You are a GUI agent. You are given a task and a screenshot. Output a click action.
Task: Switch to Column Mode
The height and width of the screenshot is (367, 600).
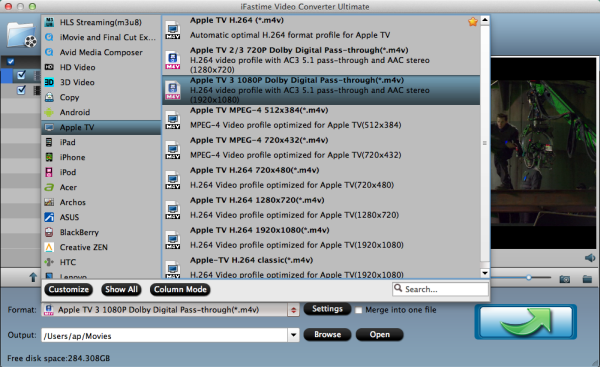[x=180, y=289]
